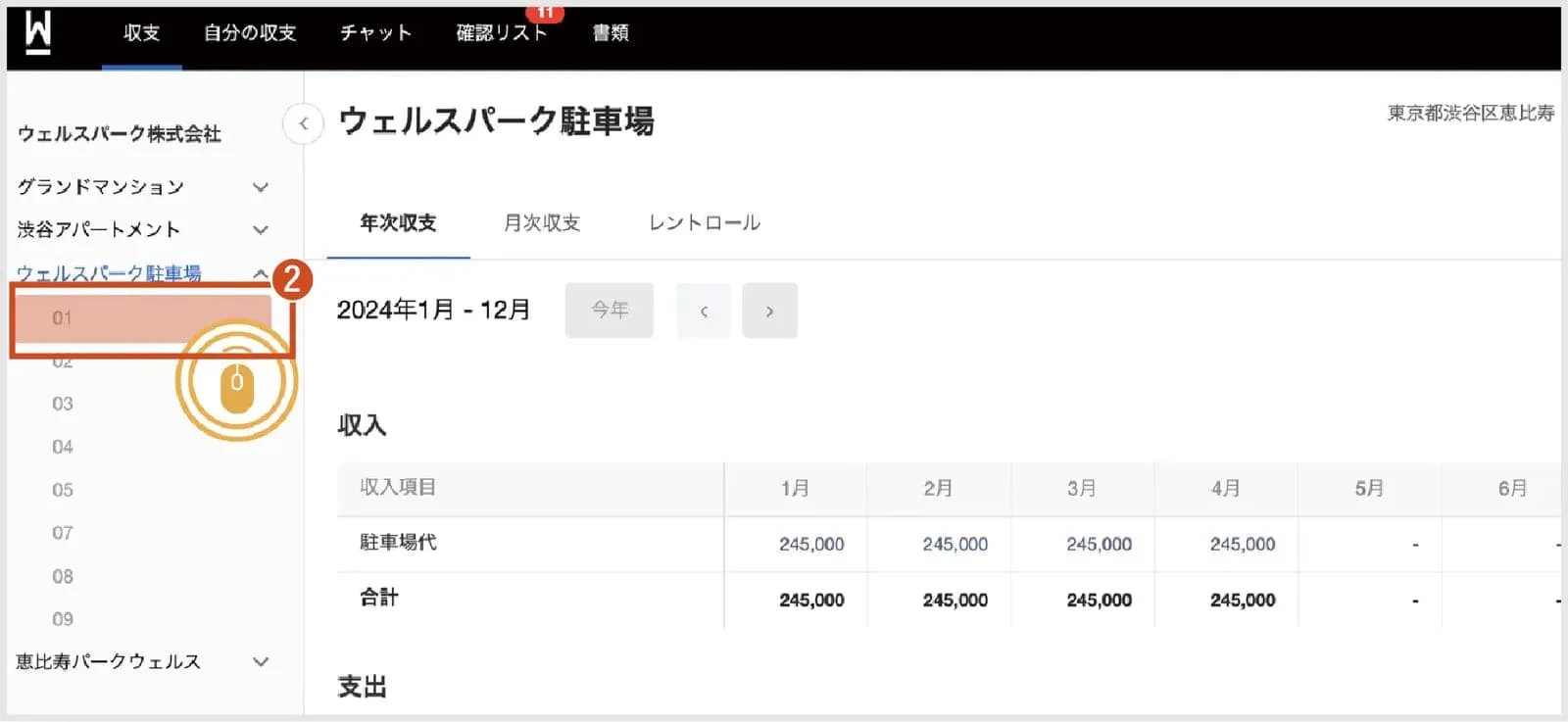Viewport: 1568px width, 722px height.
Task: Click the W logo in top bar
Action: click(37, 32)
